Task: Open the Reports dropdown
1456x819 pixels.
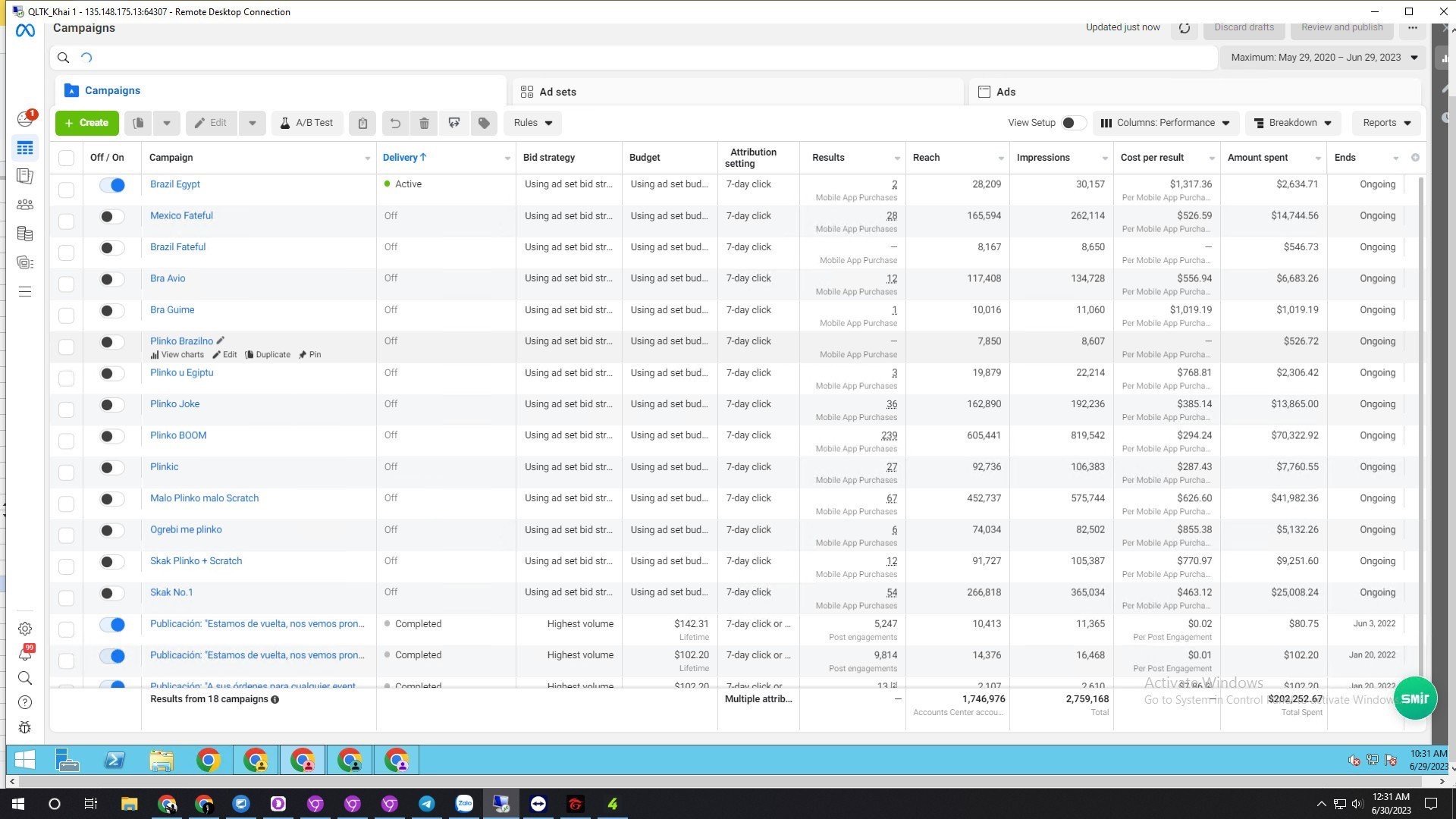Action: point(1386,123)
